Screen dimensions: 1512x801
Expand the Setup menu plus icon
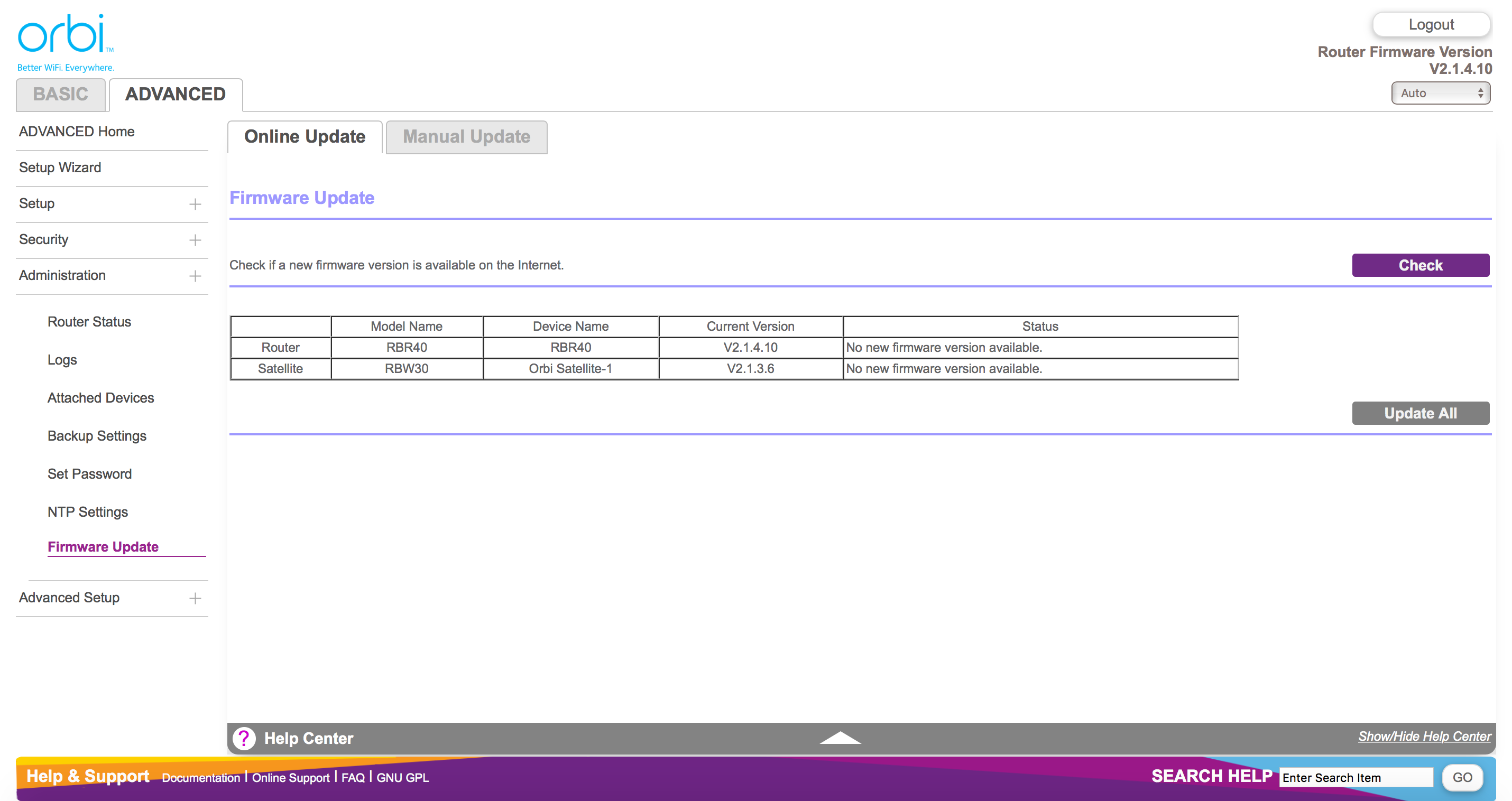click(195, 204)
